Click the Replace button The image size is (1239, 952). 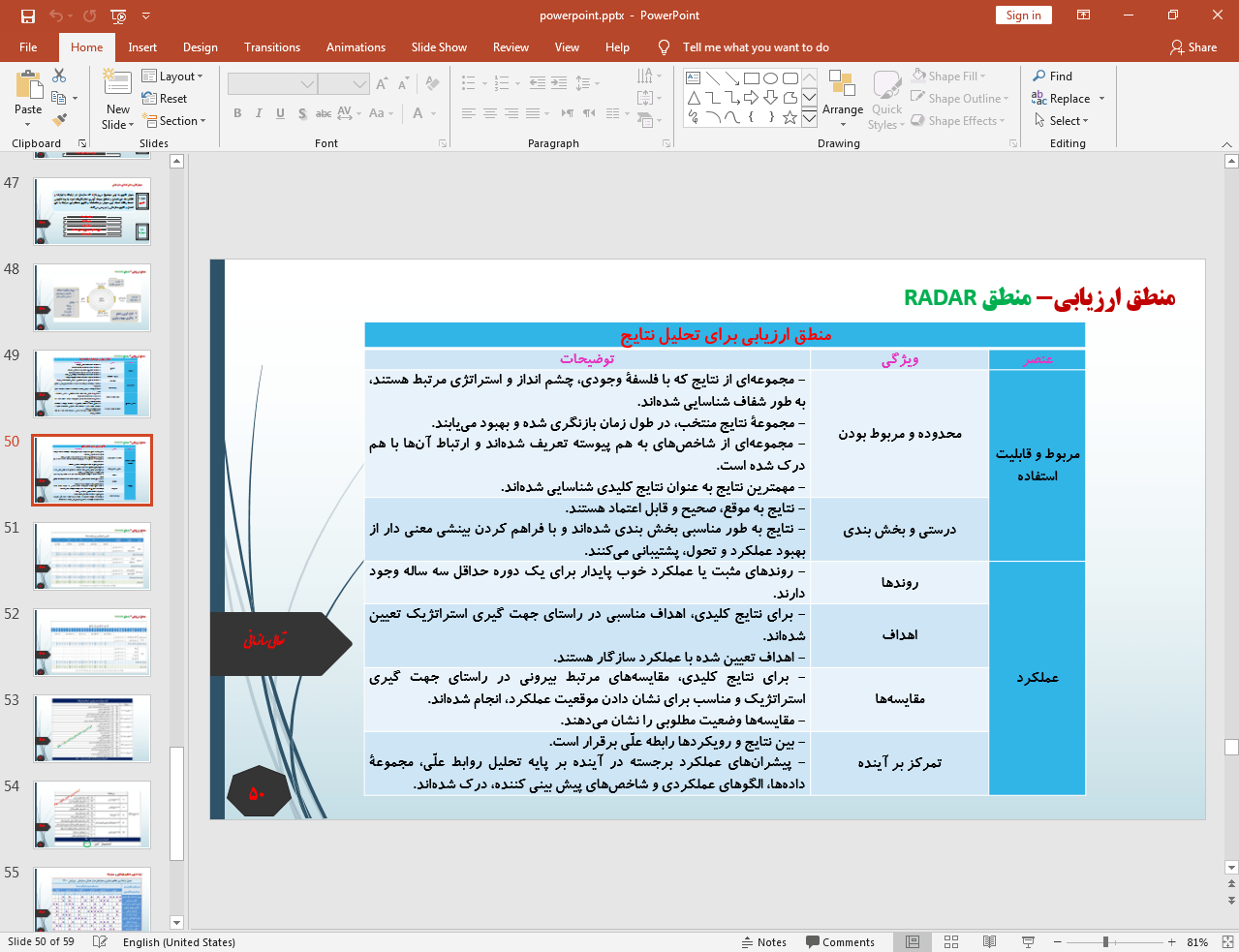click(x=1062, y=99)
